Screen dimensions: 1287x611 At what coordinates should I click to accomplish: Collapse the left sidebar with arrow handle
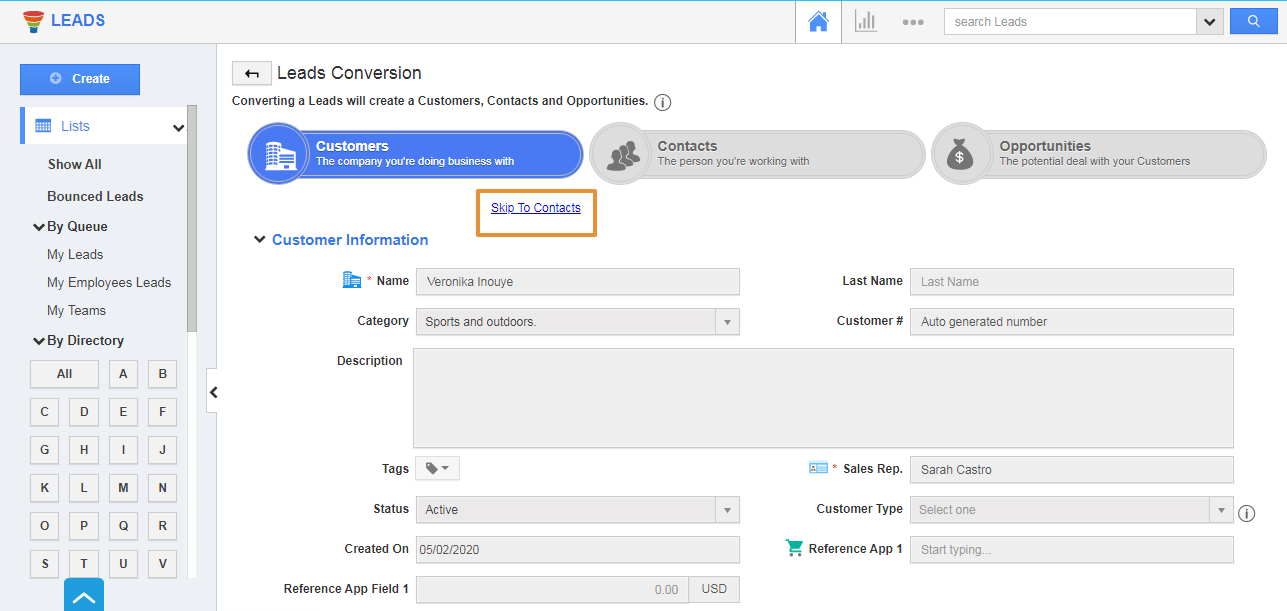tap(212, 393)
